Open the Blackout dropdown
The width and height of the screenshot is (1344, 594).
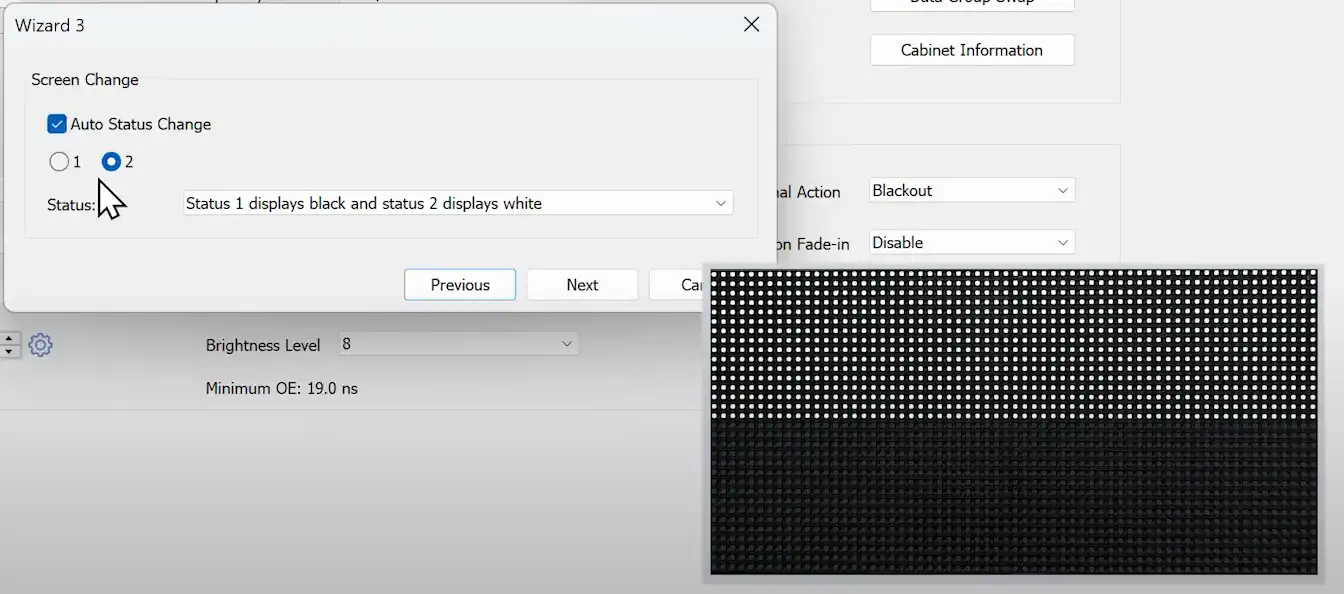point(972,190)
